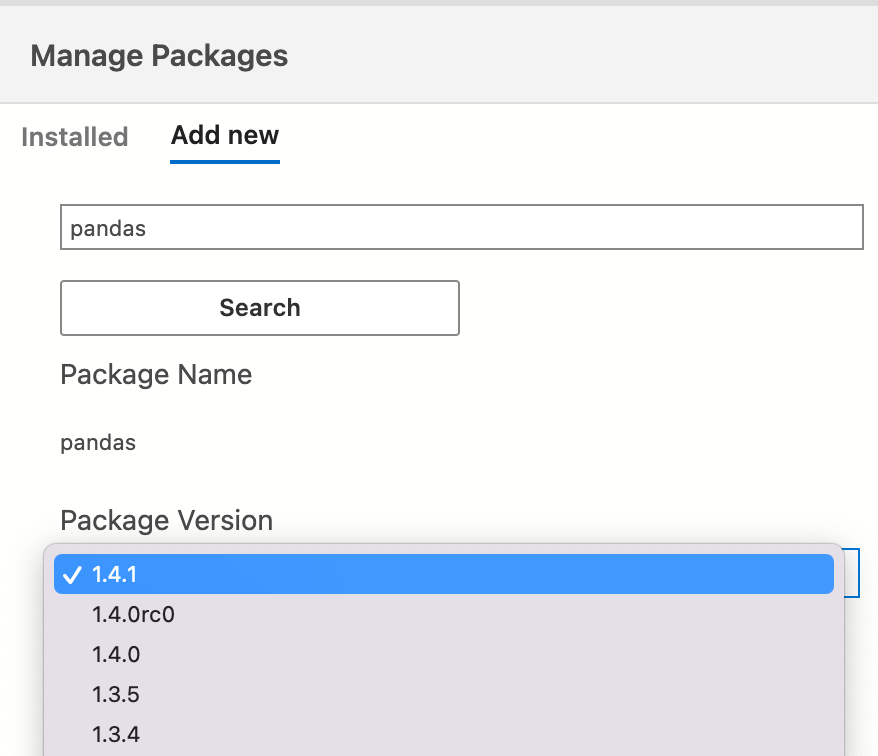The width and height of the screenshot is (878, 756).
Task: Switch to the Add new tab
Action: (224, 135)
